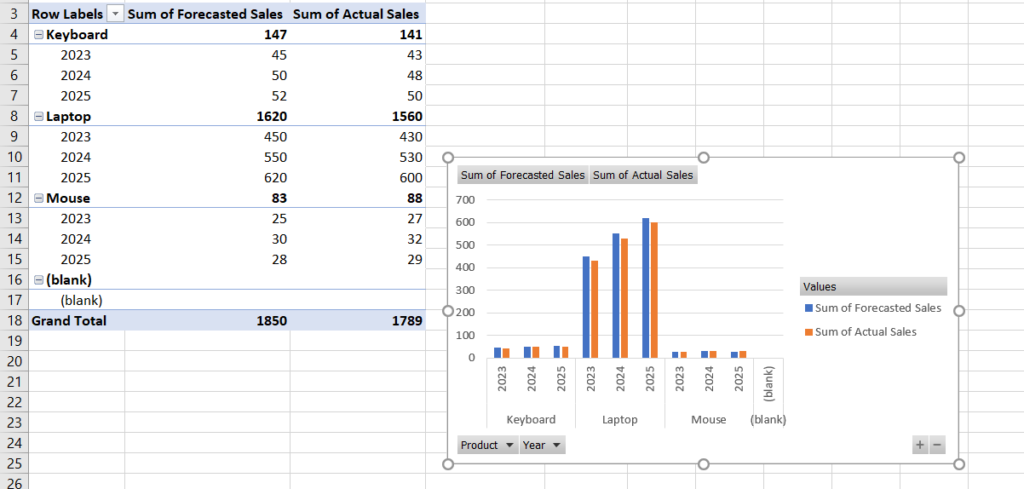
Task: Select Keyboard 2025 forecasted value 52
Action: [208, 96]
